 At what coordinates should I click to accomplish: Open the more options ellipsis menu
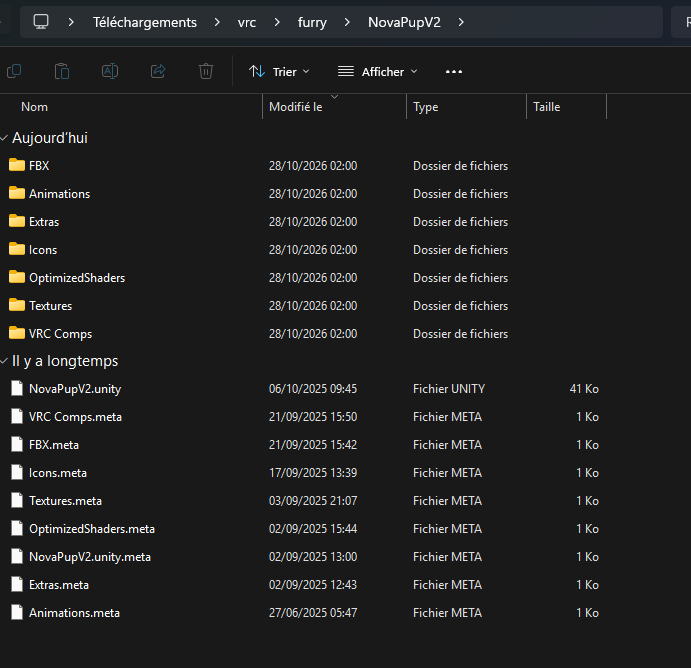(454, 72)
